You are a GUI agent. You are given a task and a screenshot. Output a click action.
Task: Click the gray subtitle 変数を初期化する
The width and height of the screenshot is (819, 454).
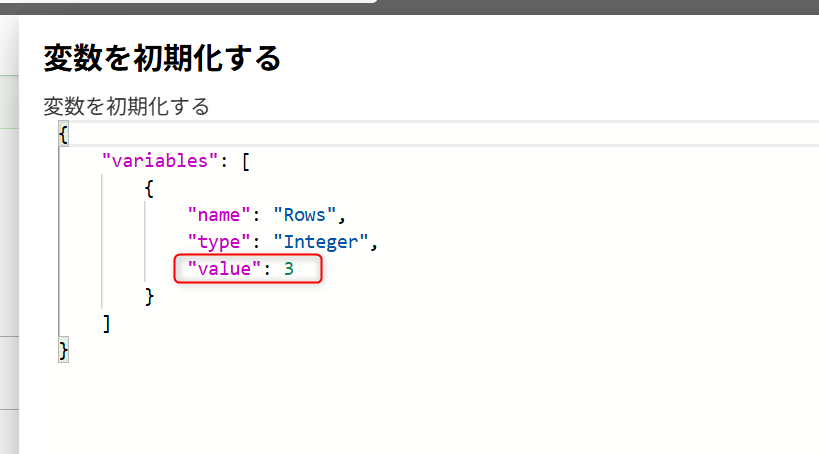(126, 107)
